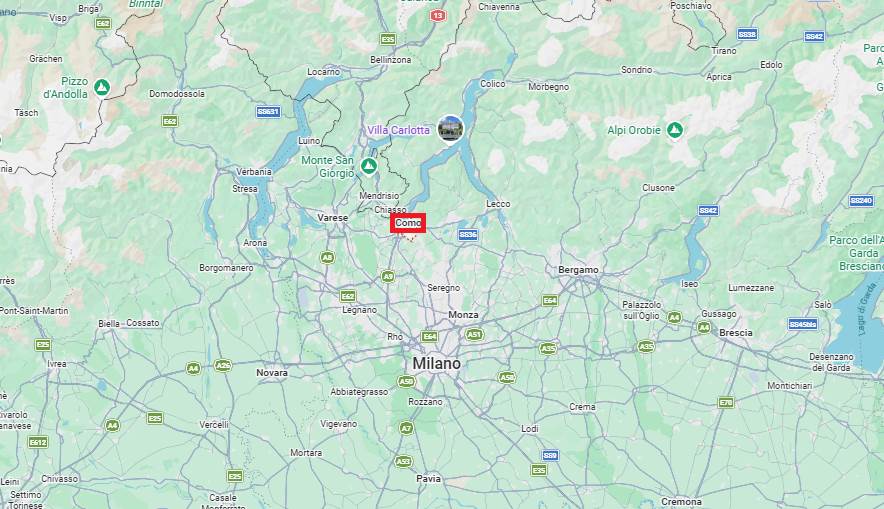Screen dimensions: 884x509
Task: Select the Lecco town label
Action: (x=498, y=204)
